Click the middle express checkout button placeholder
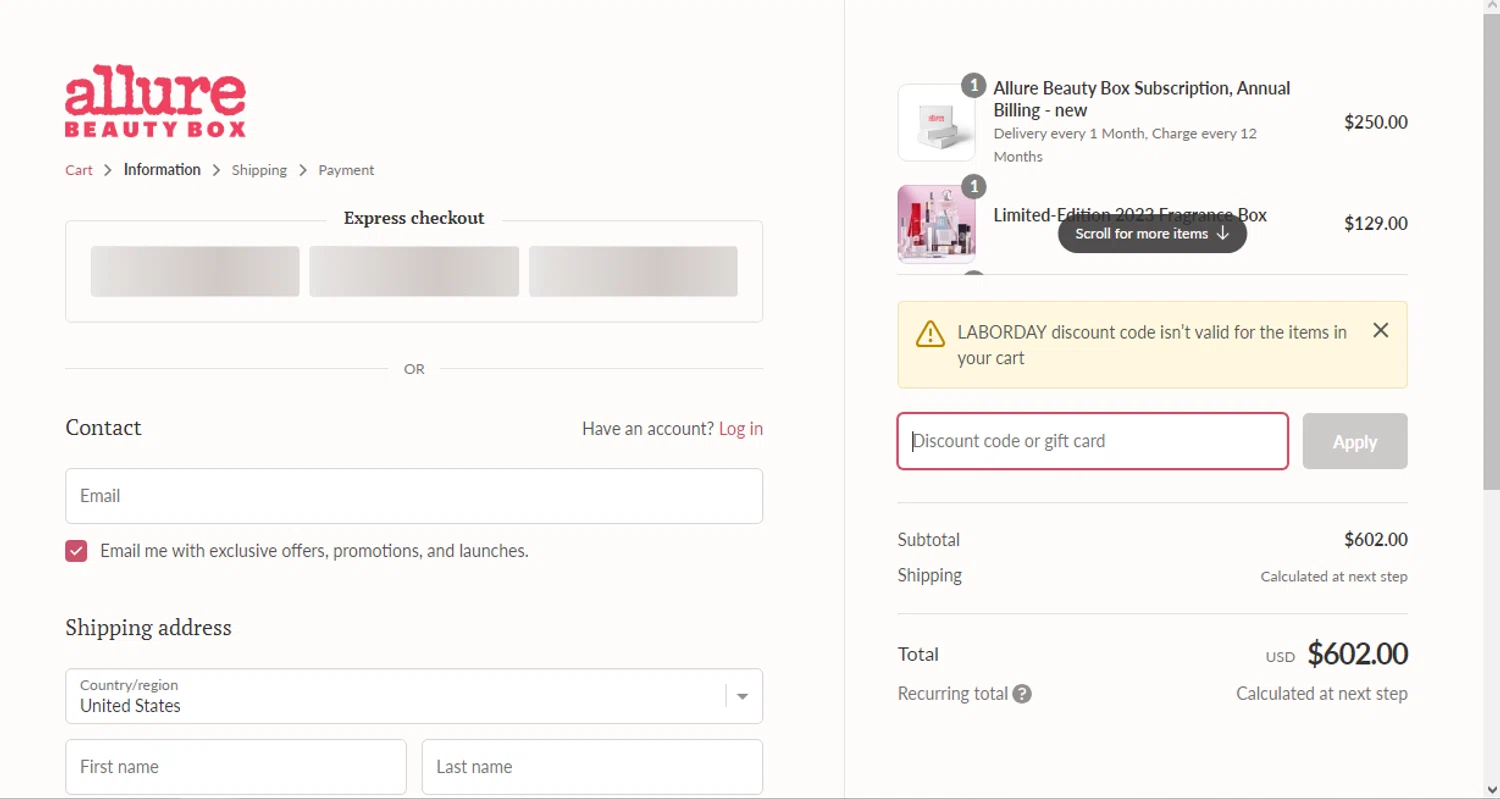The height and width of the screenshot is (799, 1500). [x=414, y=271]
